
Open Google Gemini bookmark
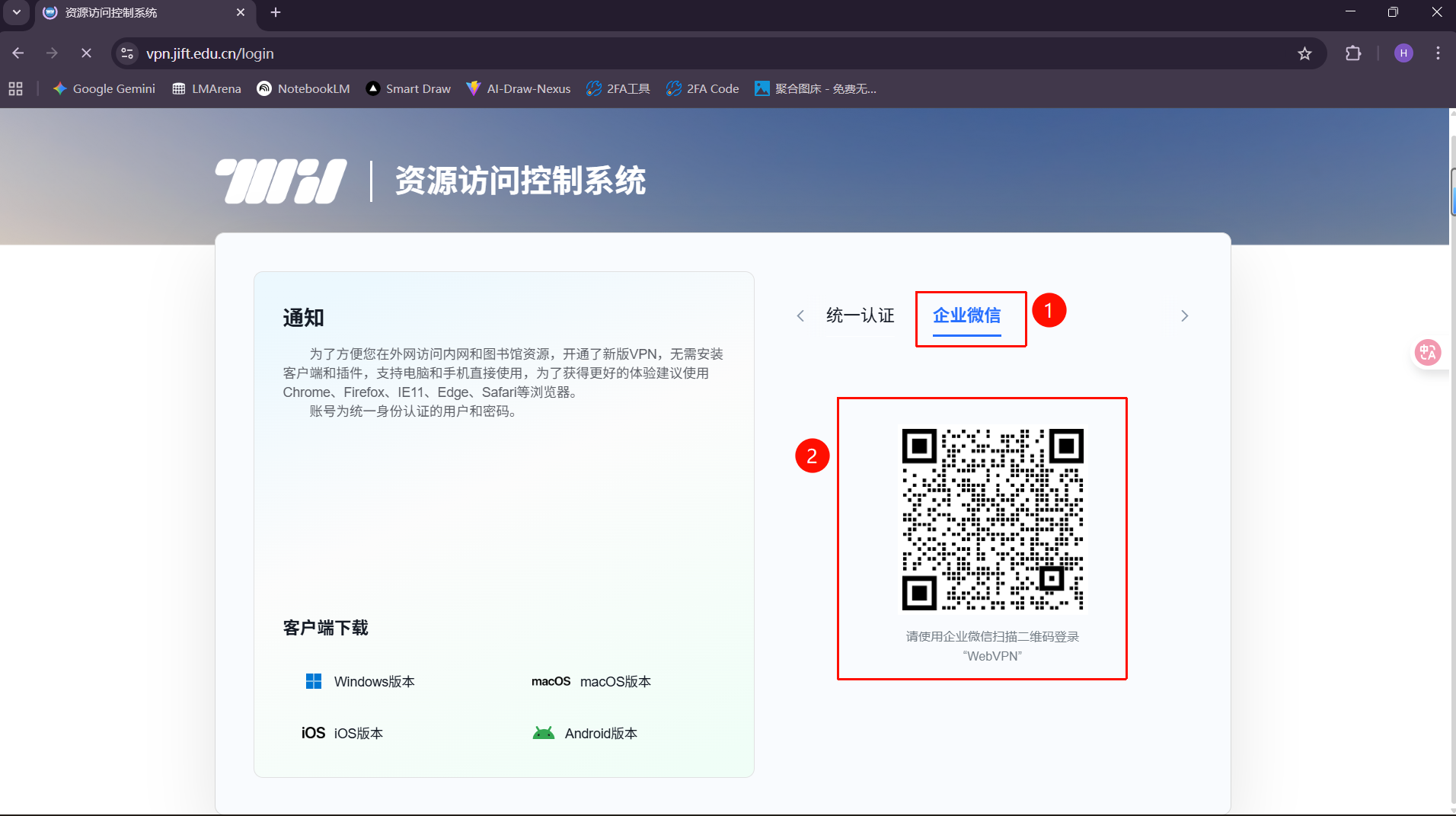click(104, 88)
